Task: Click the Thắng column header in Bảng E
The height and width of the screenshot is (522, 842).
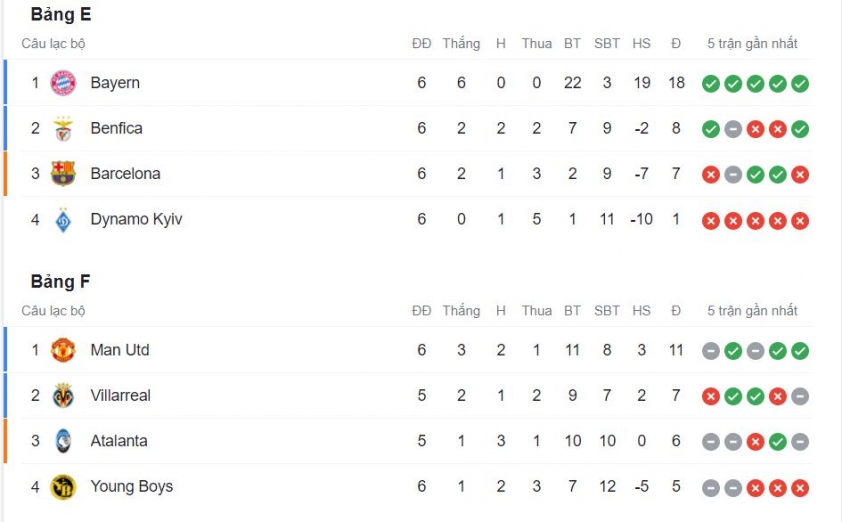Action: (461, 44)
